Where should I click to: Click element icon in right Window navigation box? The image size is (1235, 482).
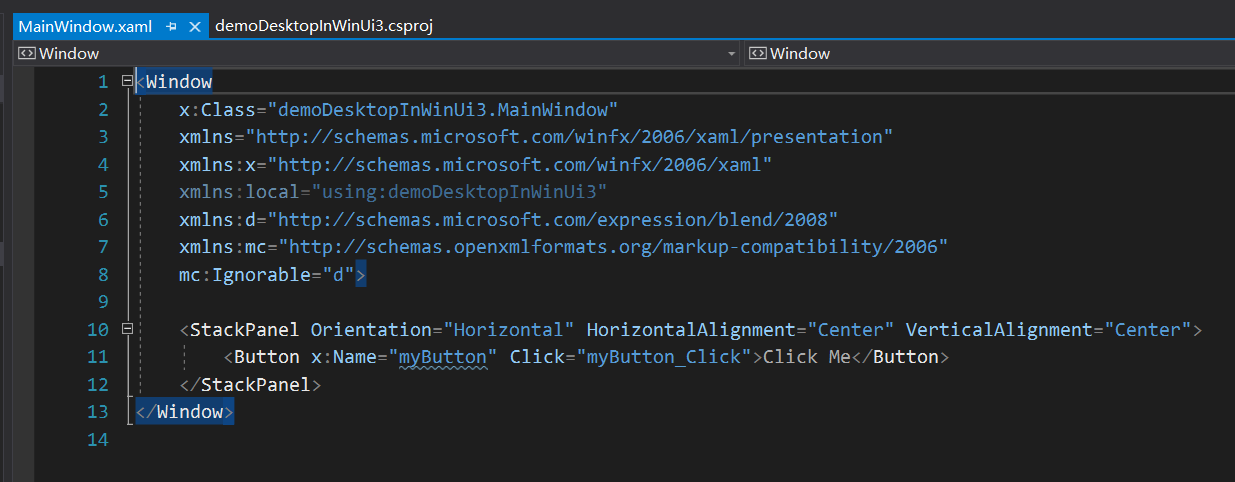click(757, 54)
